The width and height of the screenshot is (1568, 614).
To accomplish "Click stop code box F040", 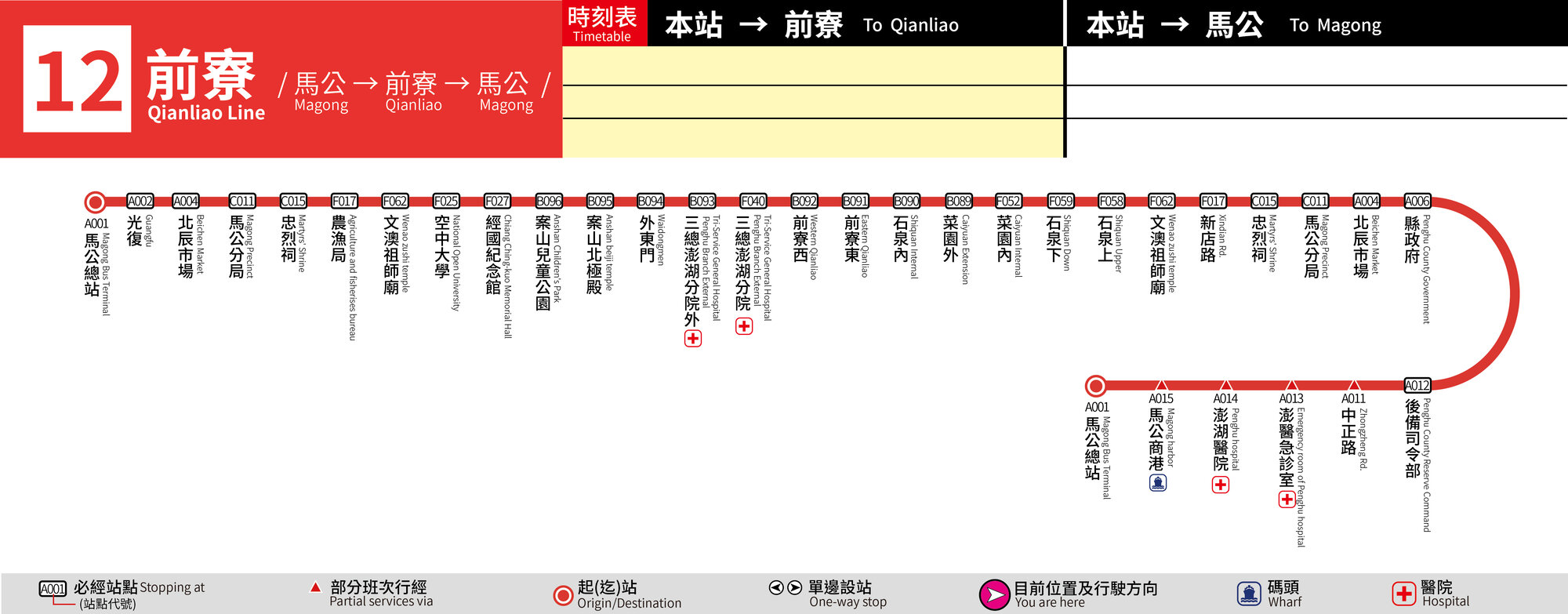I will [753, 202].
